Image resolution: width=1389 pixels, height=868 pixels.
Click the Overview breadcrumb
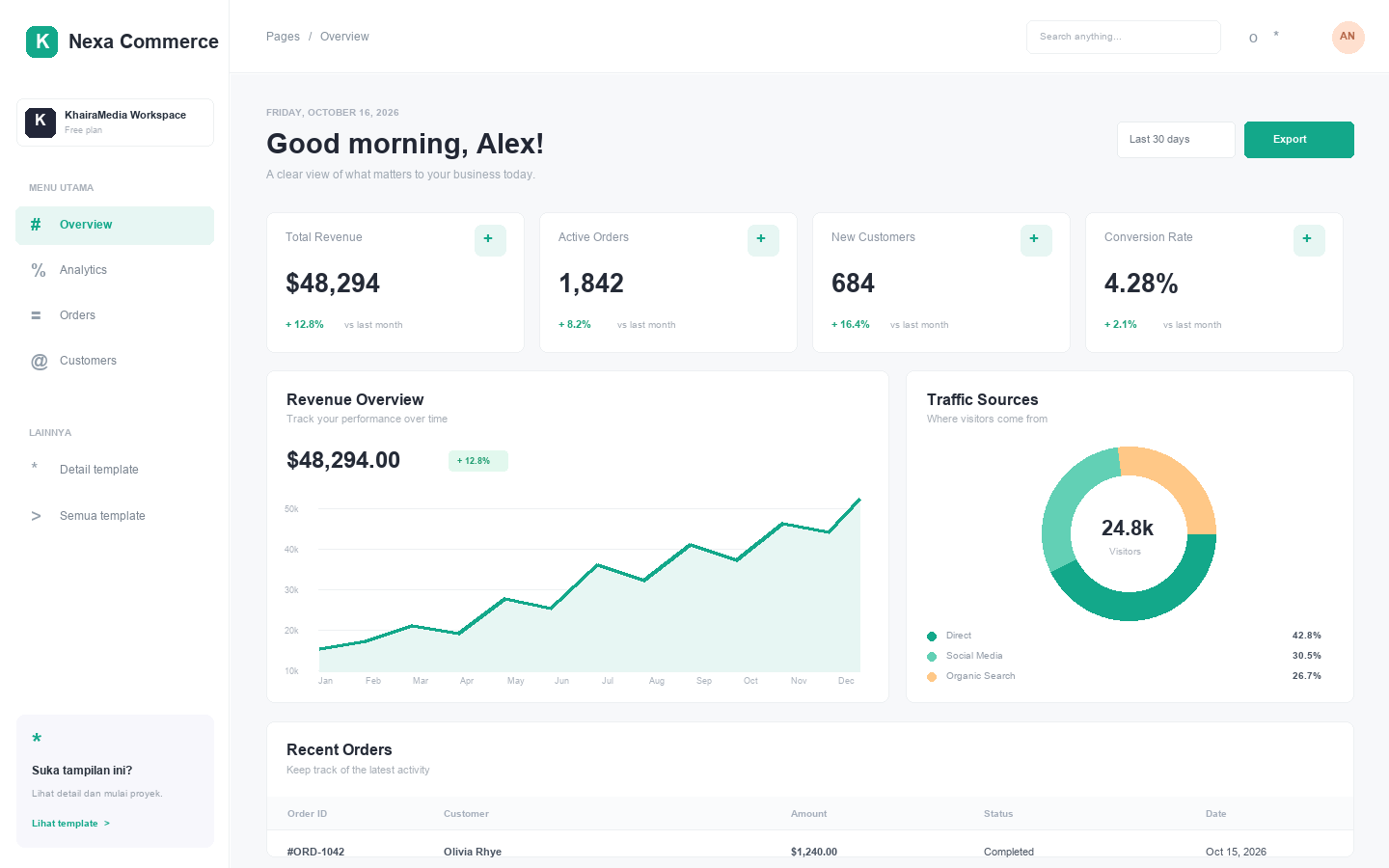tap(344, 37)
